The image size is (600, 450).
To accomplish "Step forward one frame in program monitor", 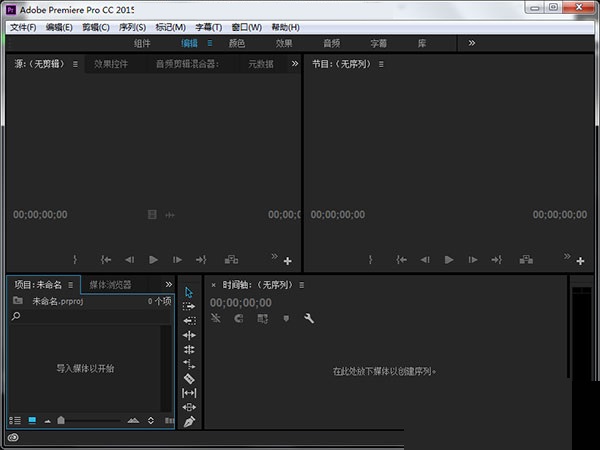I will point(473,260).
